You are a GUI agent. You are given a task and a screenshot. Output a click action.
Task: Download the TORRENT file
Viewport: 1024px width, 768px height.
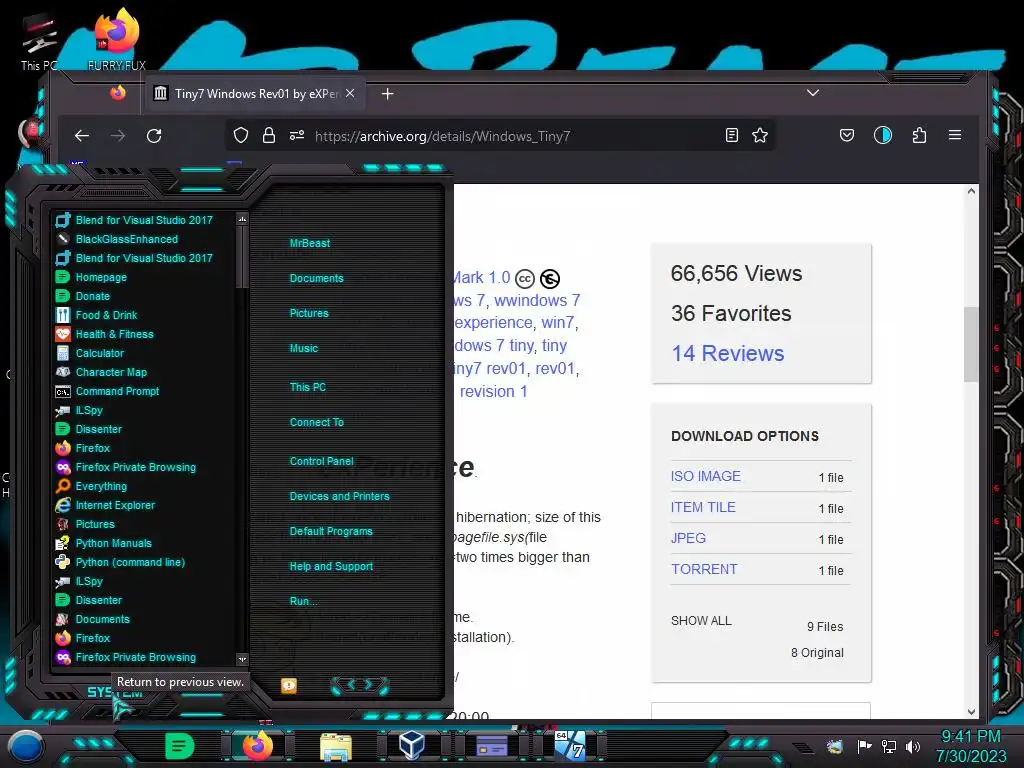click(x=704, y=569)
